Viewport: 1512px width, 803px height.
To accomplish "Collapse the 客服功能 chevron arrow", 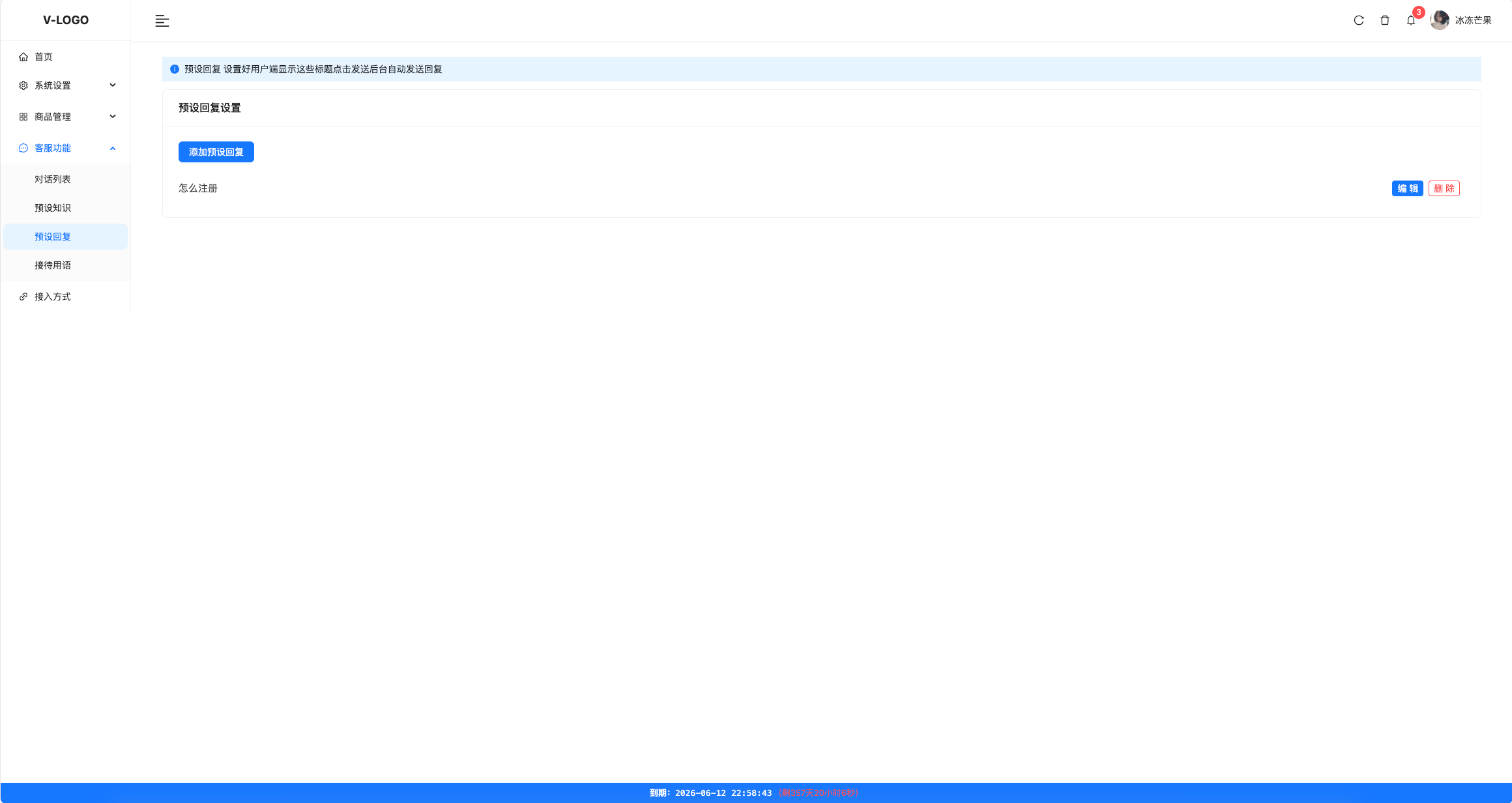I will (113, 148).
